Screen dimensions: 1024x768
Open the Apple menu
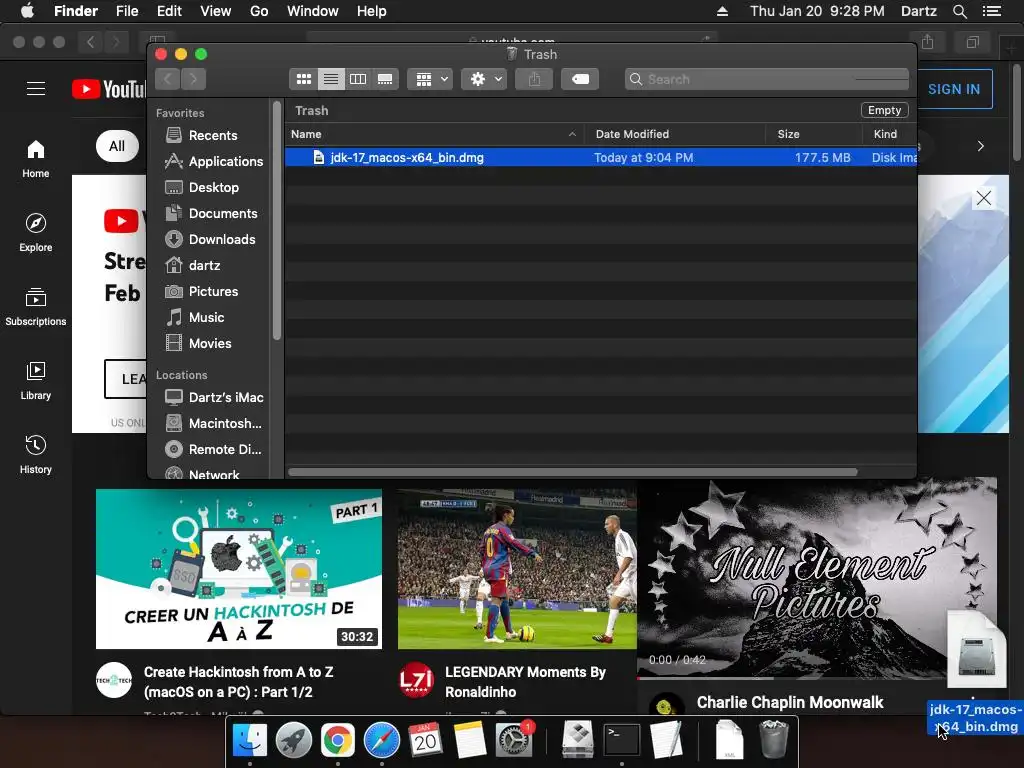[27, 11]
